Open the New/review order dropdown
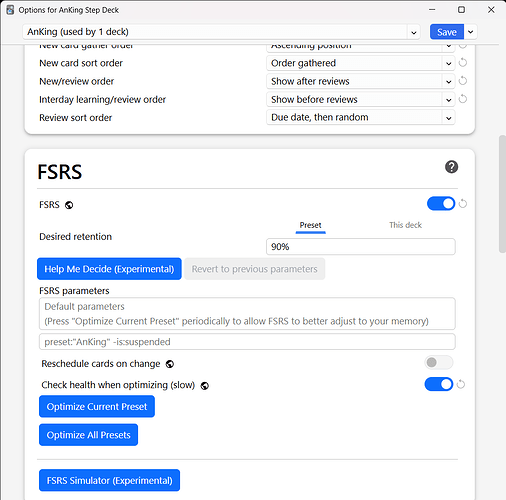The image size is (506, 500). [361, 81]
